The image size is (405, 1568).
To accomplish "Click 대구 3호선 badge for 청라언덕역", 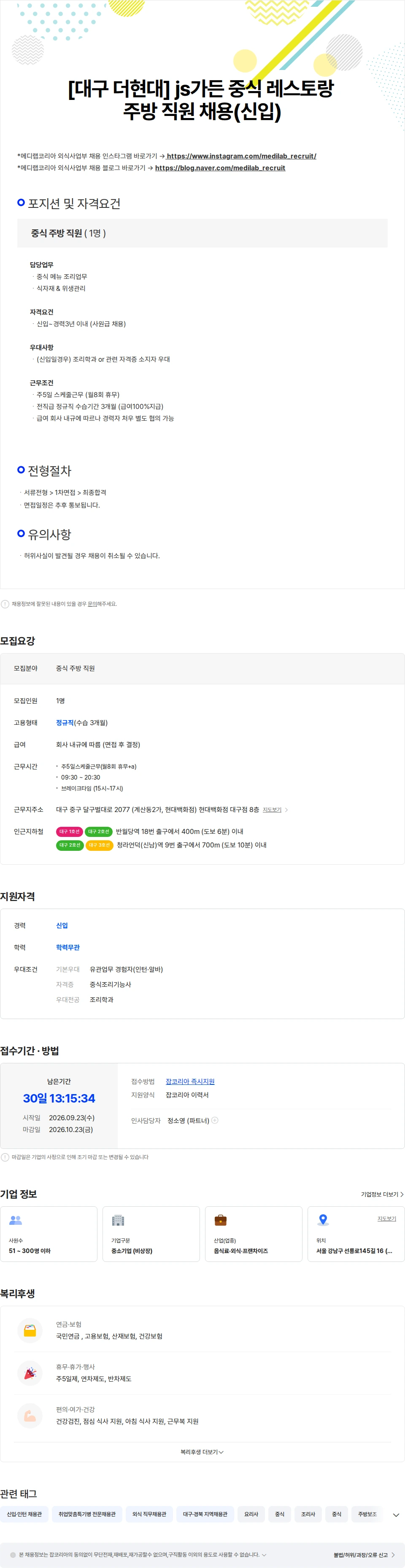I will (x=99, y=845).
